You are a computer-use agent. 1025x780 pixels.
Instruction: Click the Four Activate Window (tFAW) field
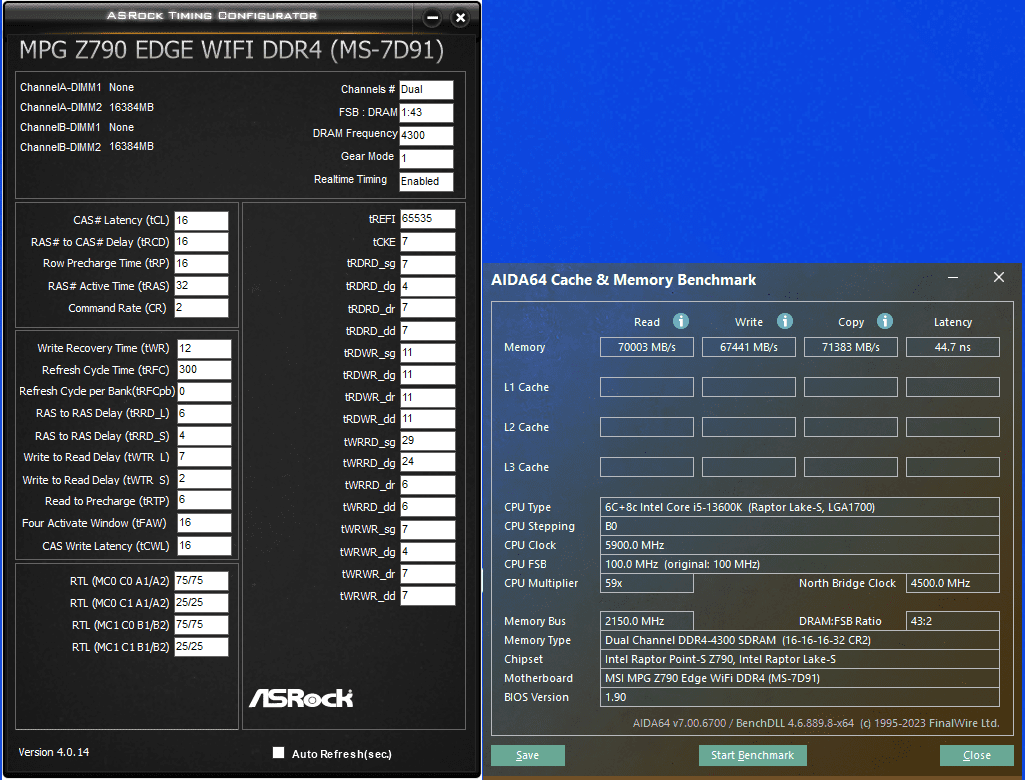(x=204, y=523)
